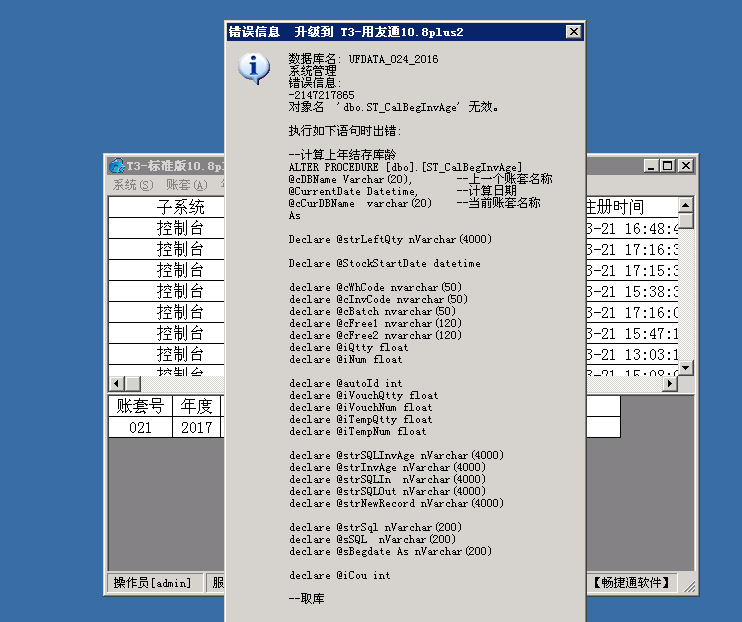Viewport: 742px width, 622px height.
Task: Click the 注册时间 column header
Action: [x=632, y=207]
